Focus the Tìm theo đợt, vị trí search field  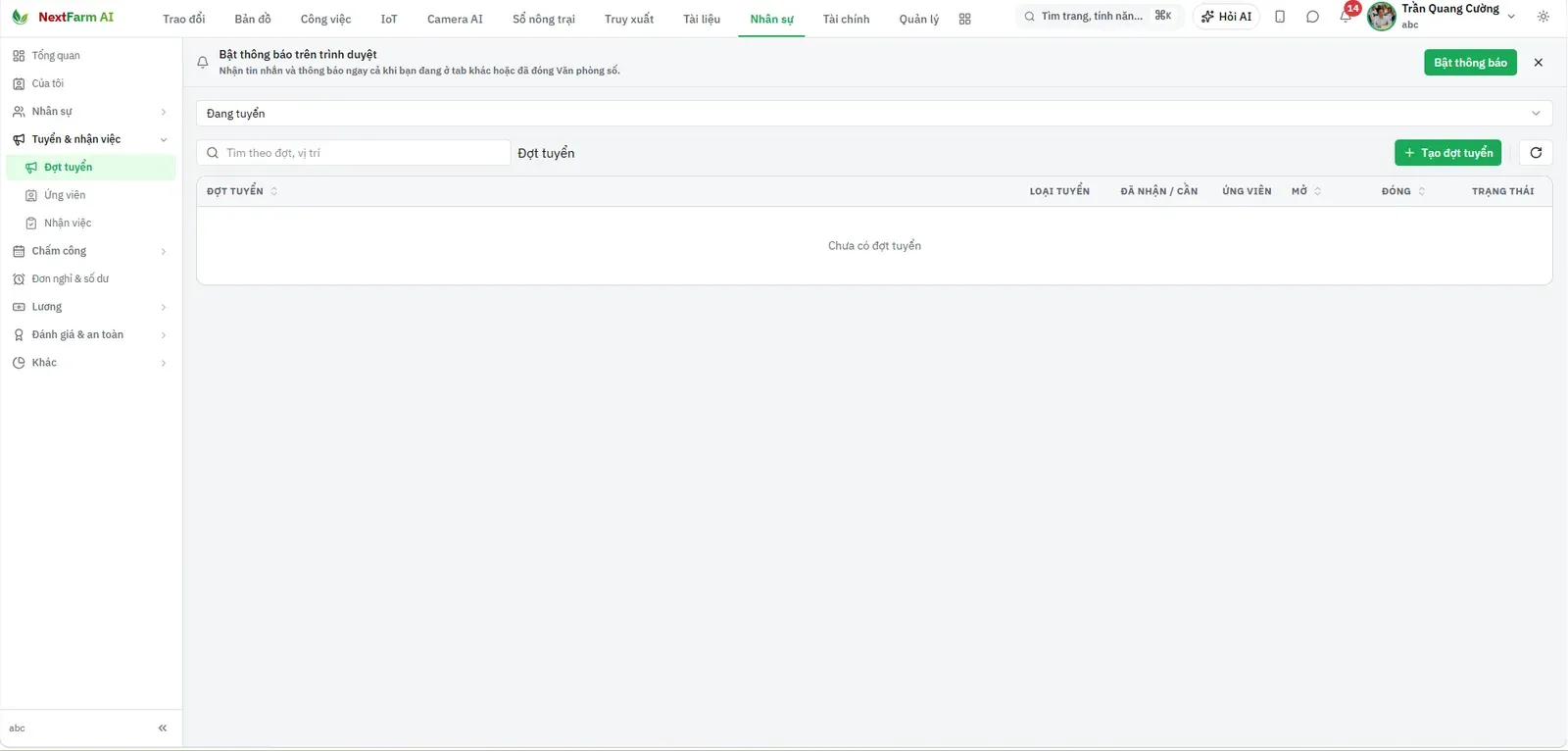tap(354, 153)
